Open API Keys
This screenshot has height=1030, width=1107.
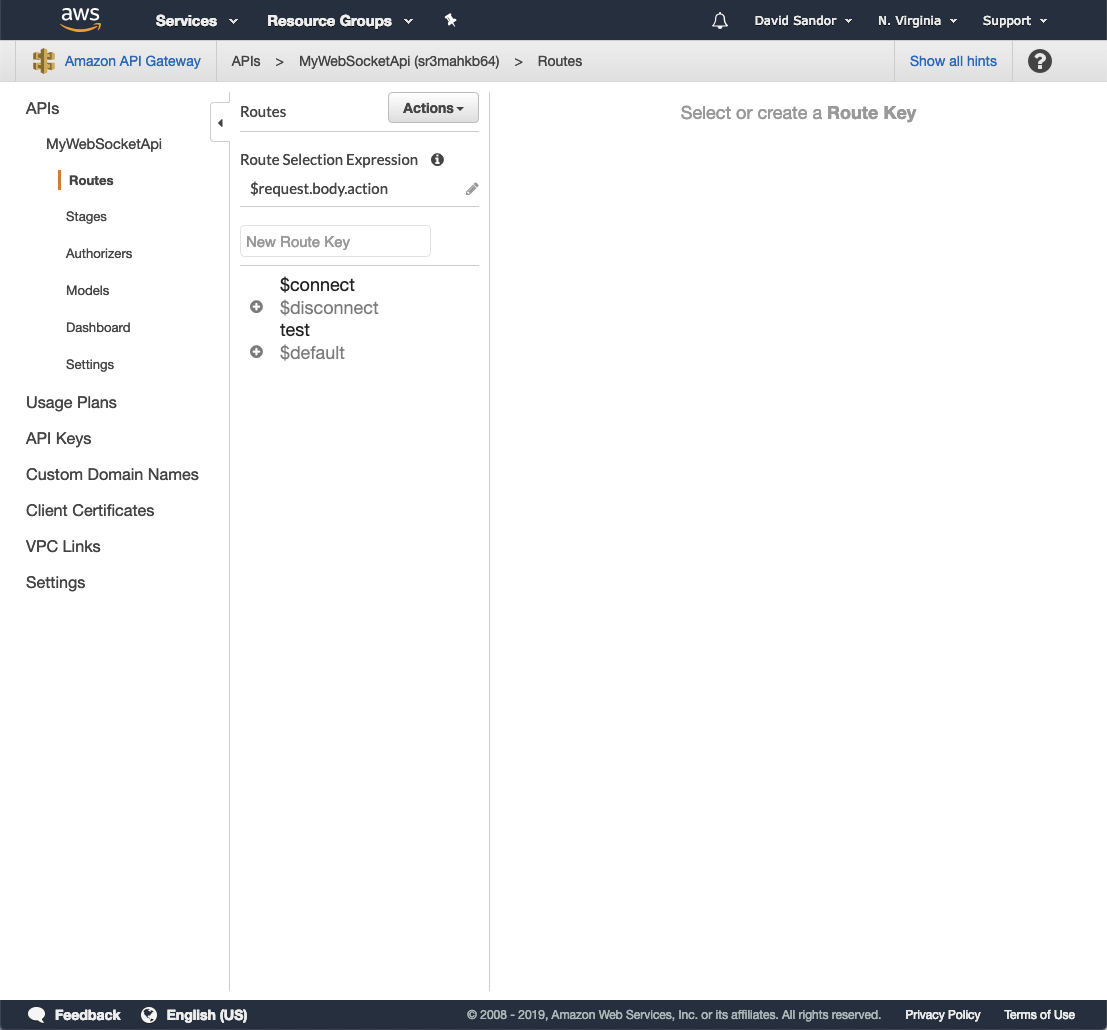[x=59, y=438]
